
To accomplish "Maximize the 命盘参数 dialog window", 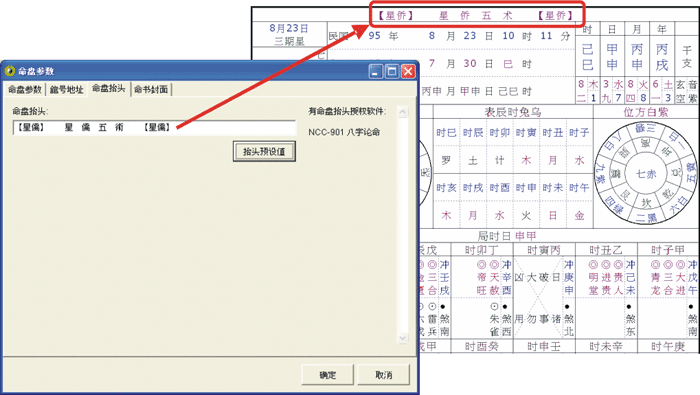I will (392, 71).
